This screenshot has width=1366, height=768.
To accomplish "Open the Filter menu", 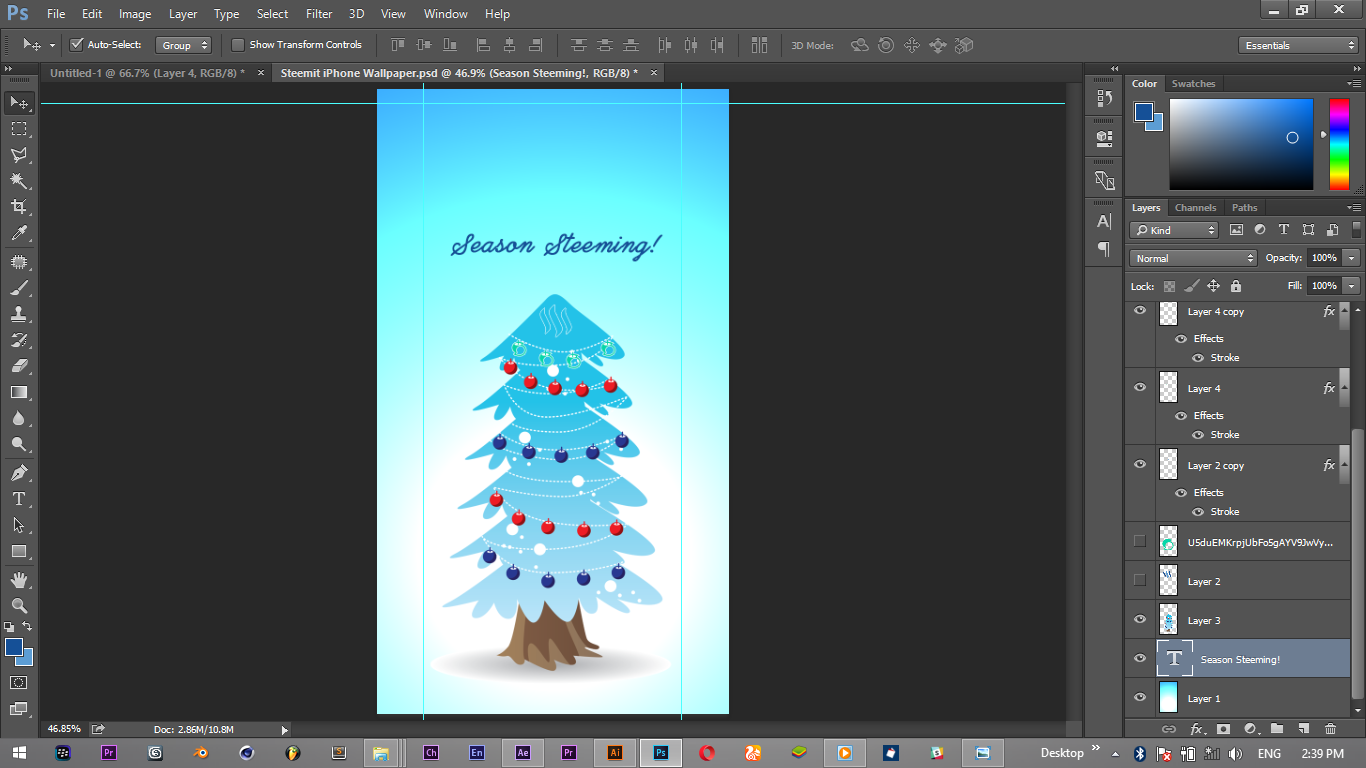I will pos(319,14).
